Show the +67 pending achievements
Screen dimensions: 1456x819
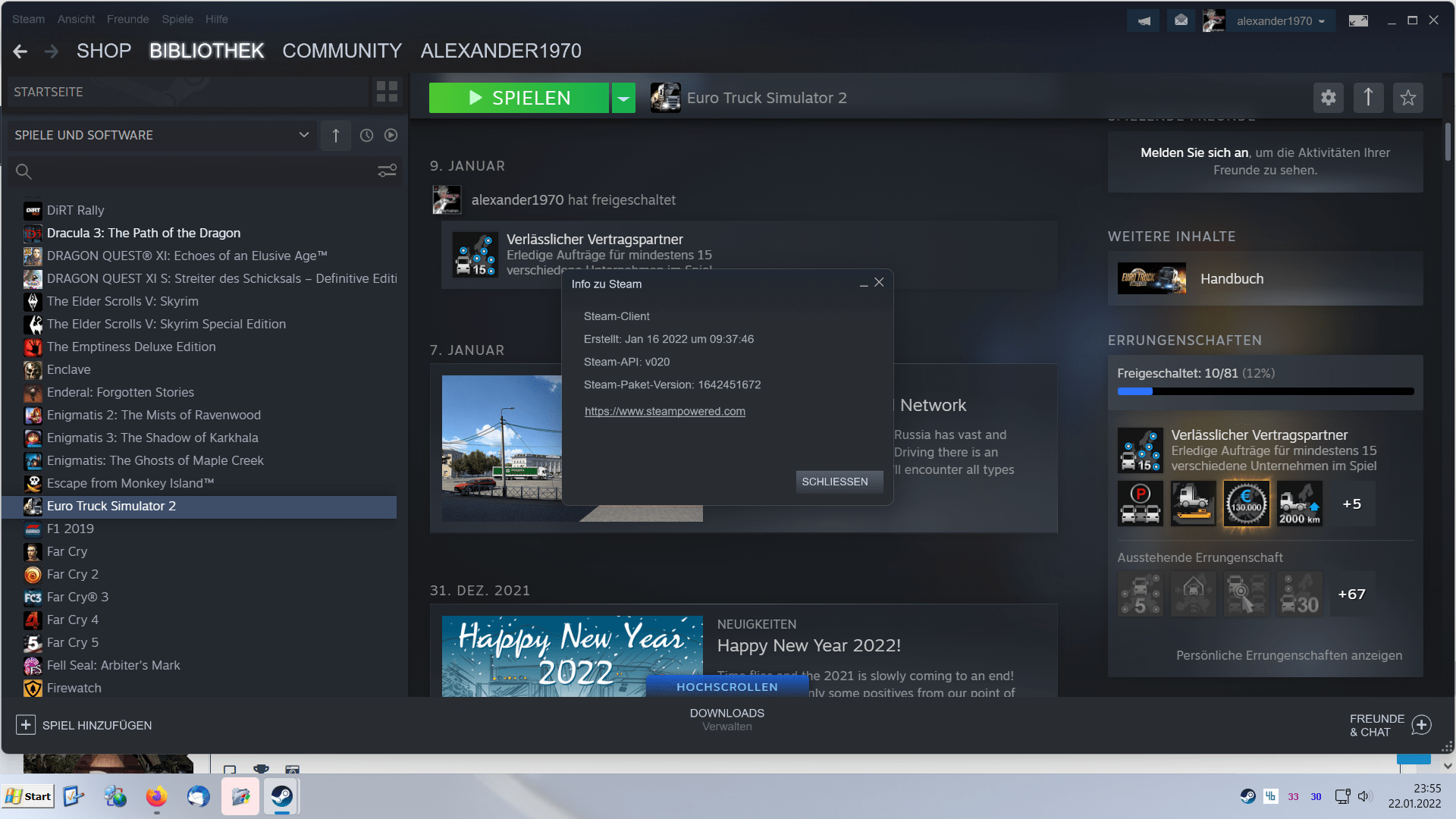pos(1351,594)
